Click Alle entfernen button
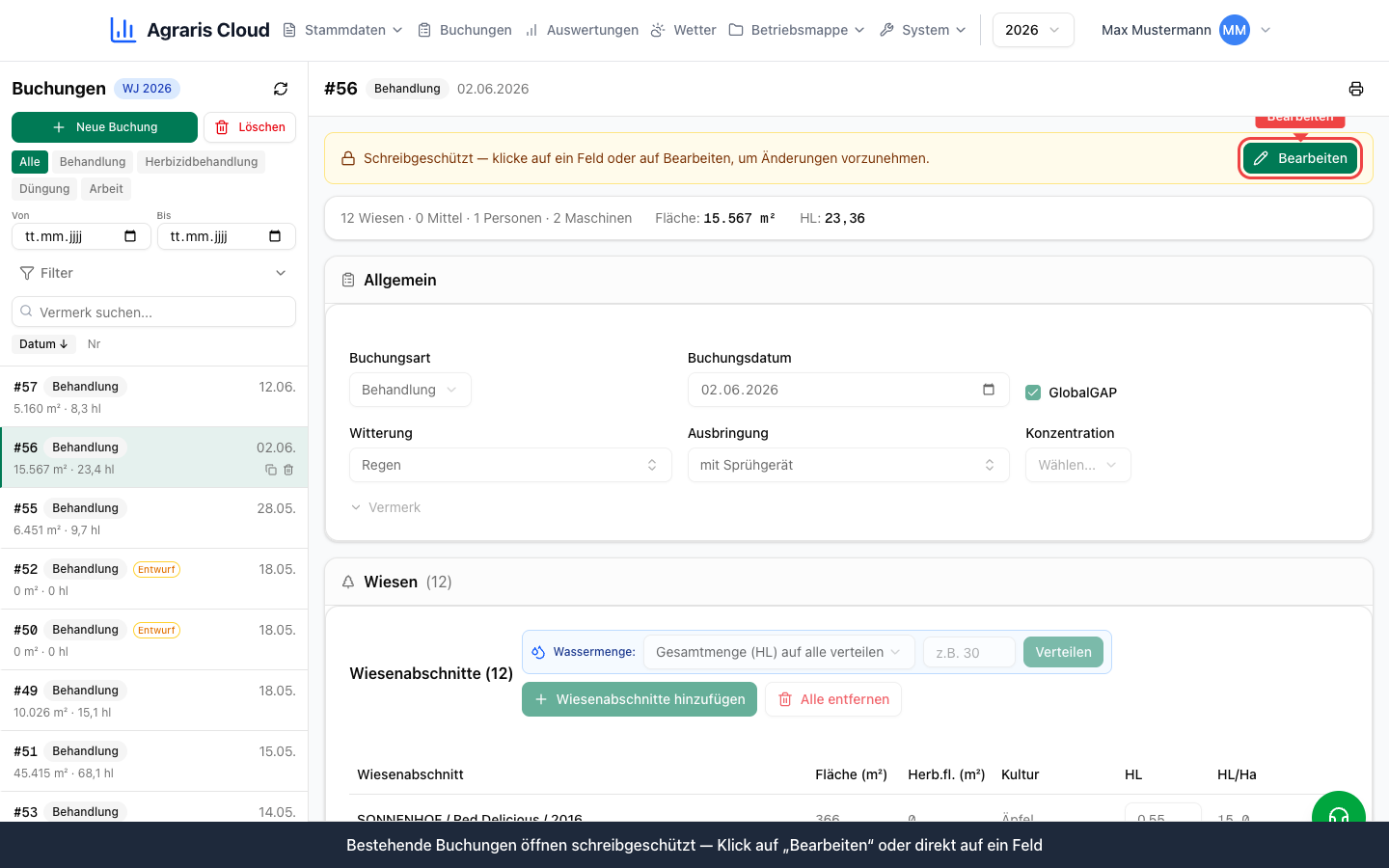This screenshot has height=868, width=1389. 833,699
